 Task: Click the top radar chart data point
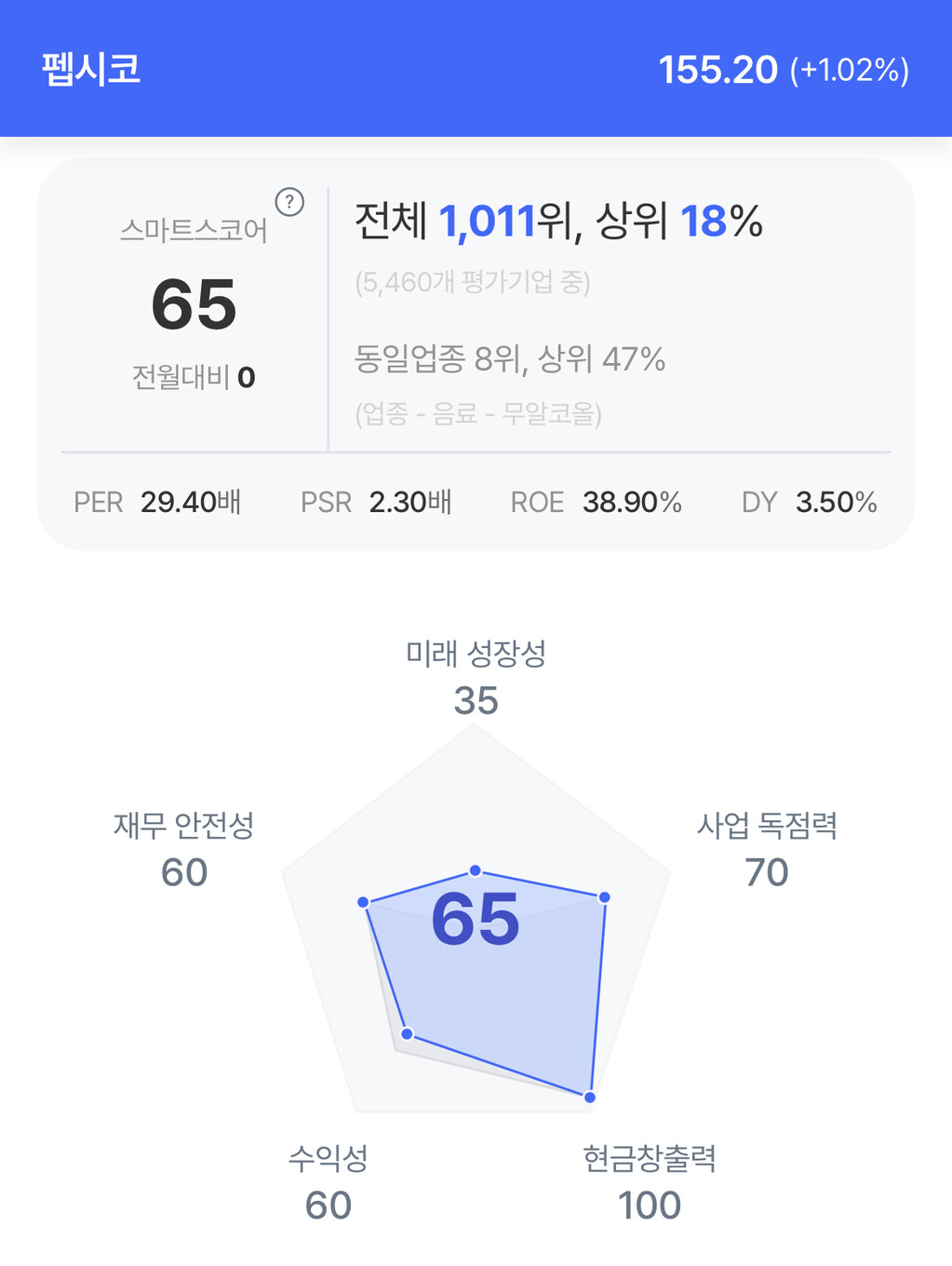(x=476, y=870)
